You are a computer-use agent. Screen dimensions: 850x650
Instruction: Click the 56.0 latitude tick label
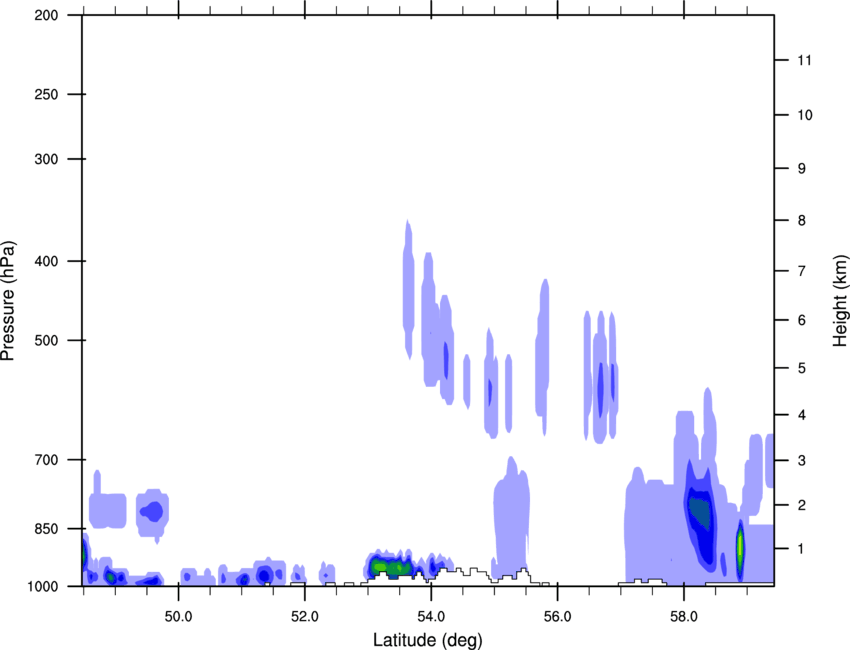tap(557, 617)
